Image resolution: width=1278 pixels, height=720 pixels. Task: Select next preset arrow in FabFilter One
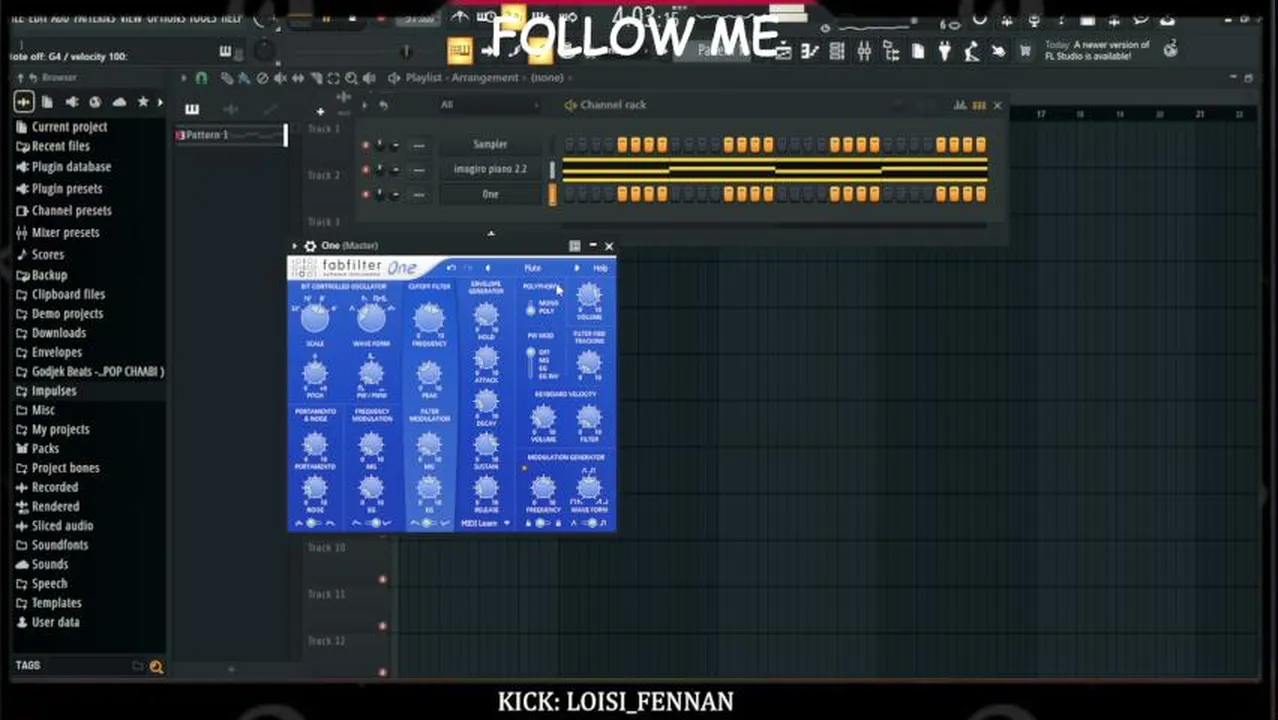pos(576,268)
